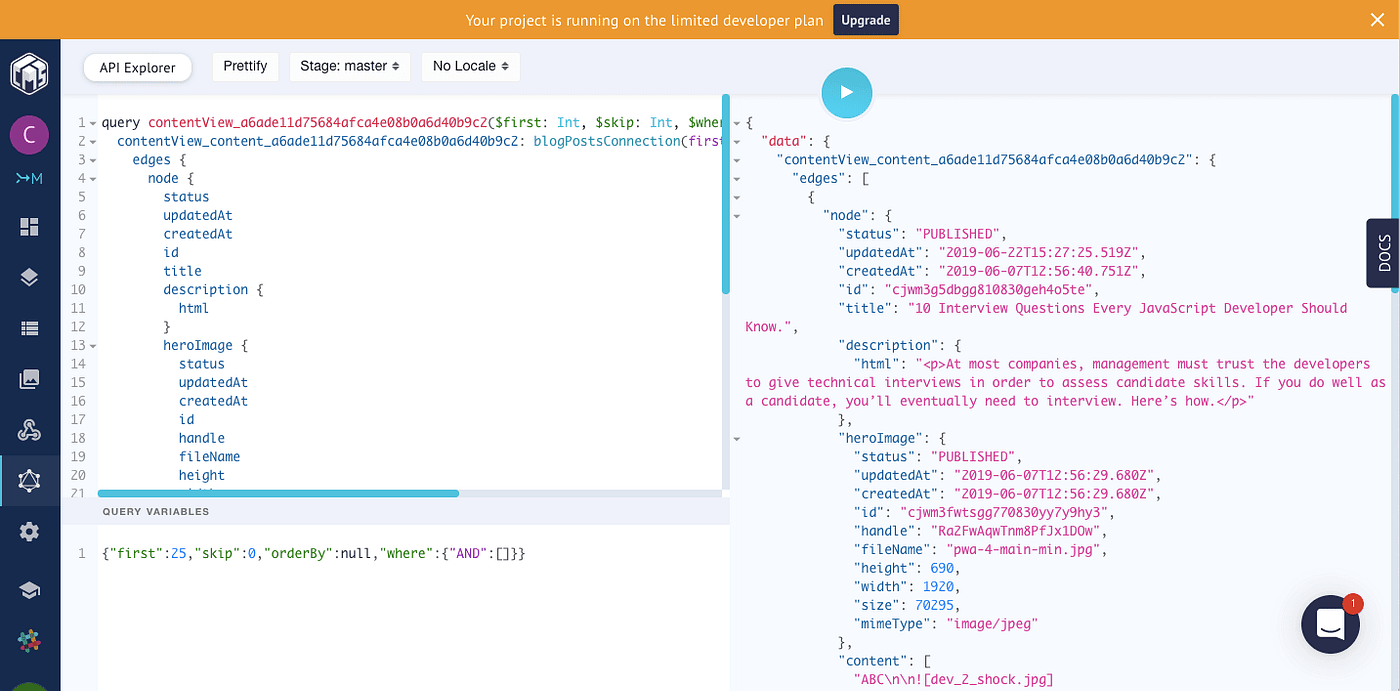The width and height of the screenshot is (1400, 691).
Task: Run the query with the play button
Action: tap(846, 92)
